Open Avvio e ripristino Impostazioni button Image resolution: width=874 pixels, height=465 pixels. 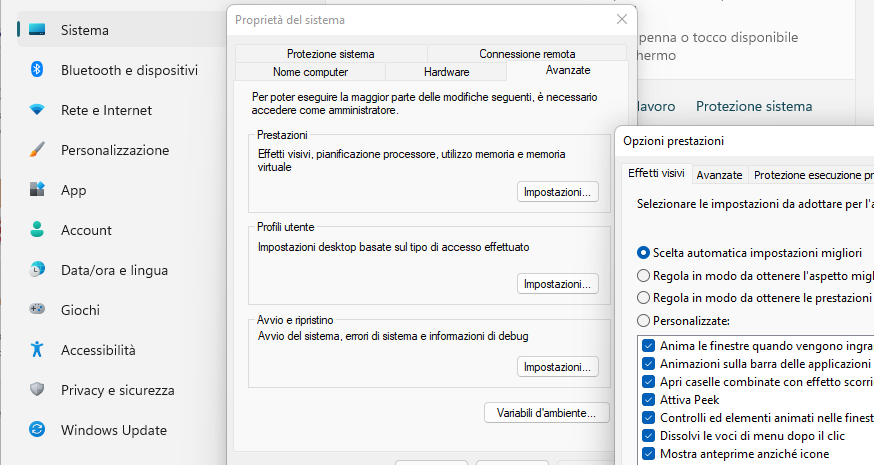[557, 367]
